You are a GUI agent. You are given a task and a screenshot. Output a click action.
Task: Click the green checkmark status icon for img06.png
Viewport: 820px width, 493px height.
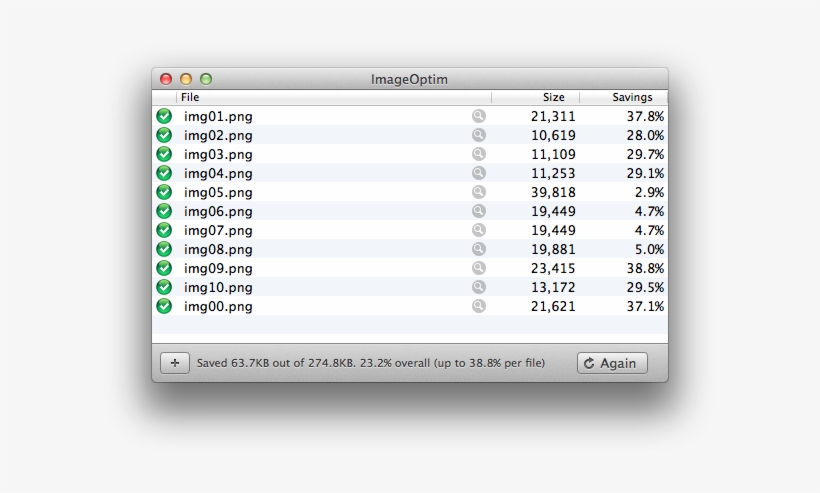(x=164, y=211)
